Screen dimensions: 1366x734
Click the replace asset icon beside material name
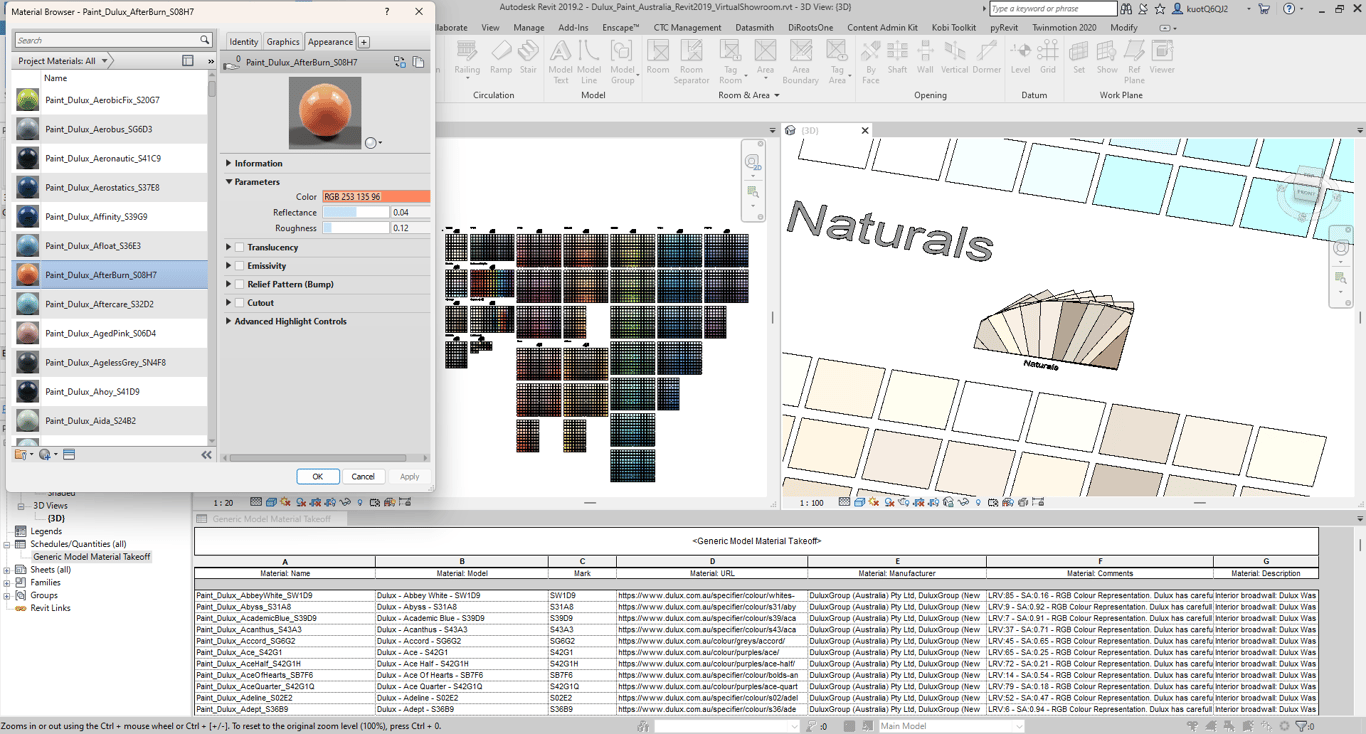(400, 62)
